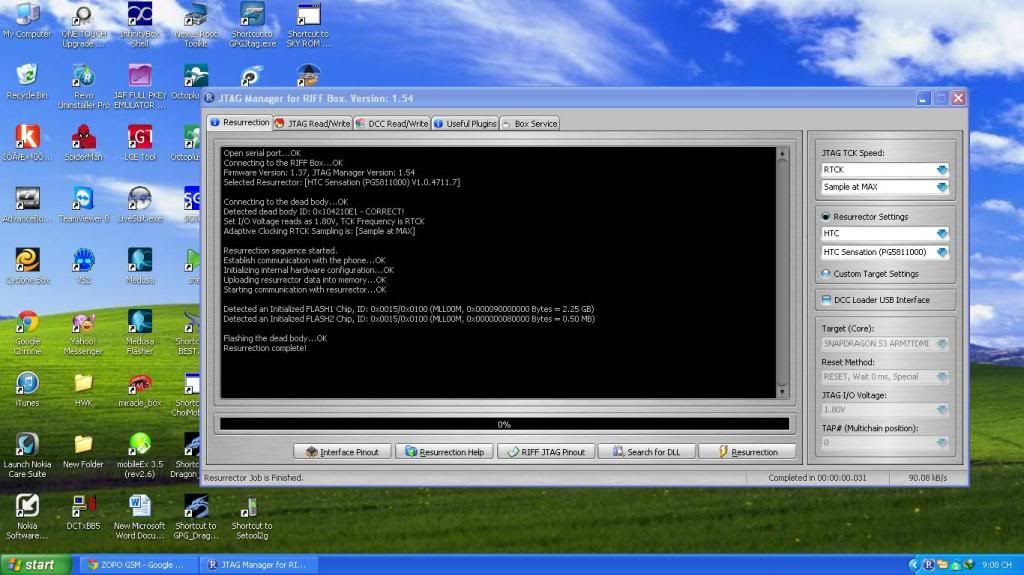Open the Nexus Root Toolkit icon
The image size is (1024, 575).
pyautogui.click(x=195, y=25)
